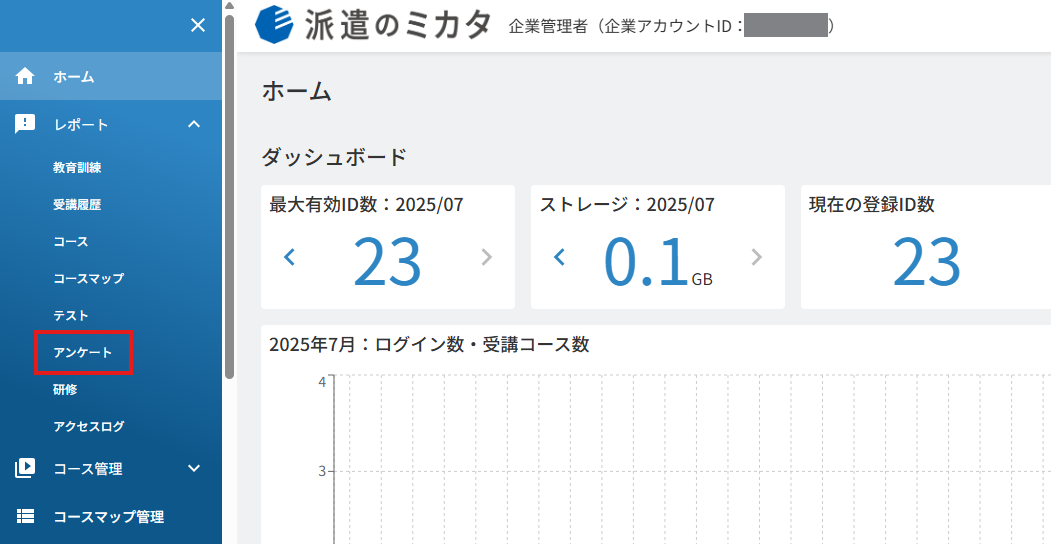Select the コース管理 menu label
Screen dimensions: 1051x544
click(x=88, y=469)
